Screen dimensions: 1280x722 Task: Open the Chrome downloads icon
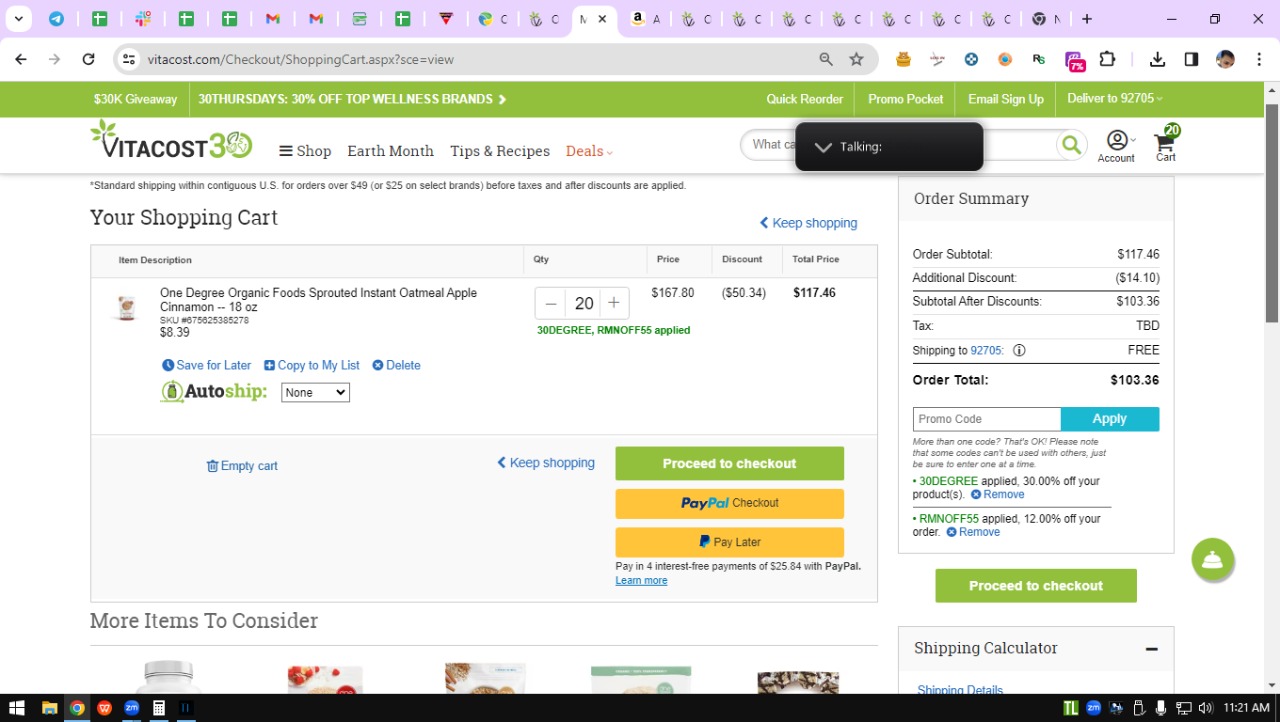1157,59
